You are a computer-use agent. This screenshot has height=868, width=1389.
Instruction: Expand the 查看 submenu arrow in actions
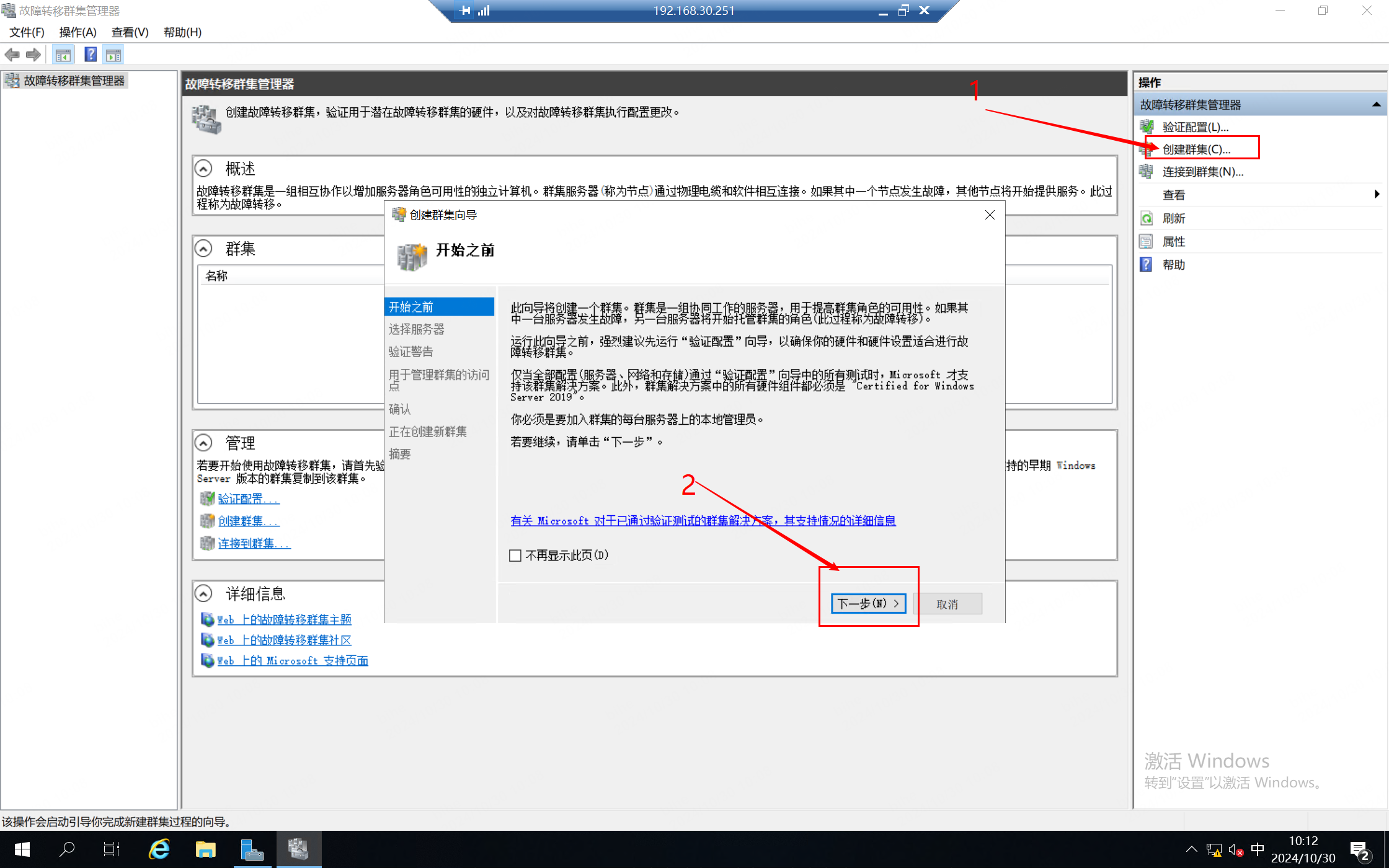[1377, 195]
